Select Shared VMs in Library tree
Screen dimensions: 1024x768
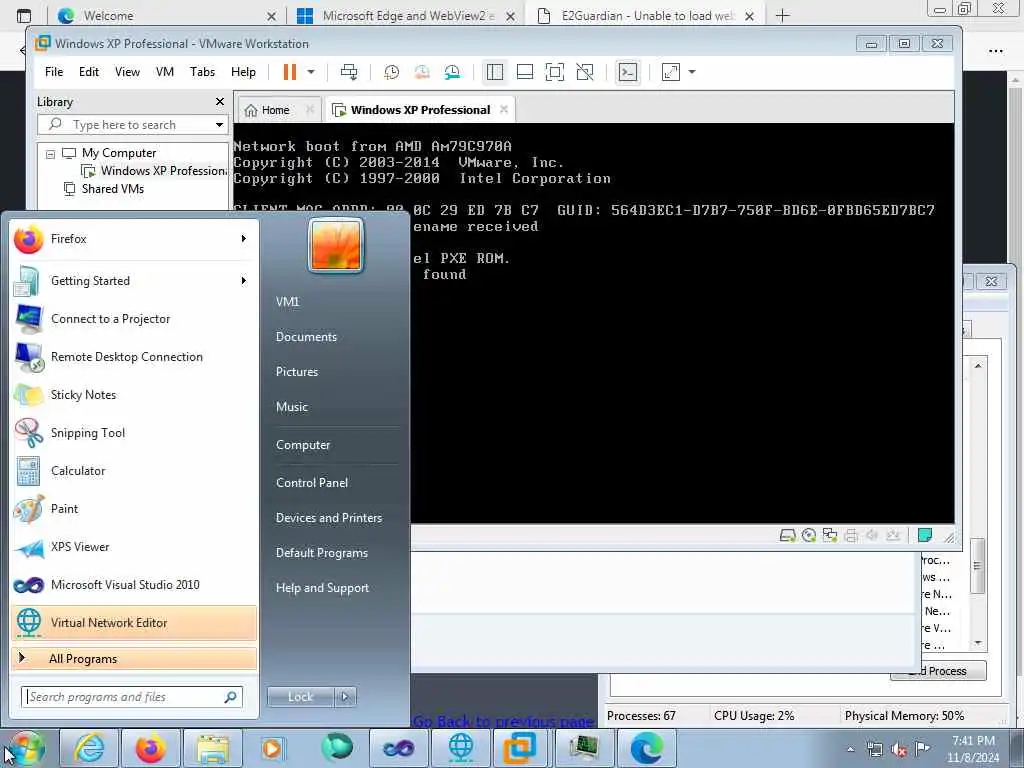click(x=103, y=189)
